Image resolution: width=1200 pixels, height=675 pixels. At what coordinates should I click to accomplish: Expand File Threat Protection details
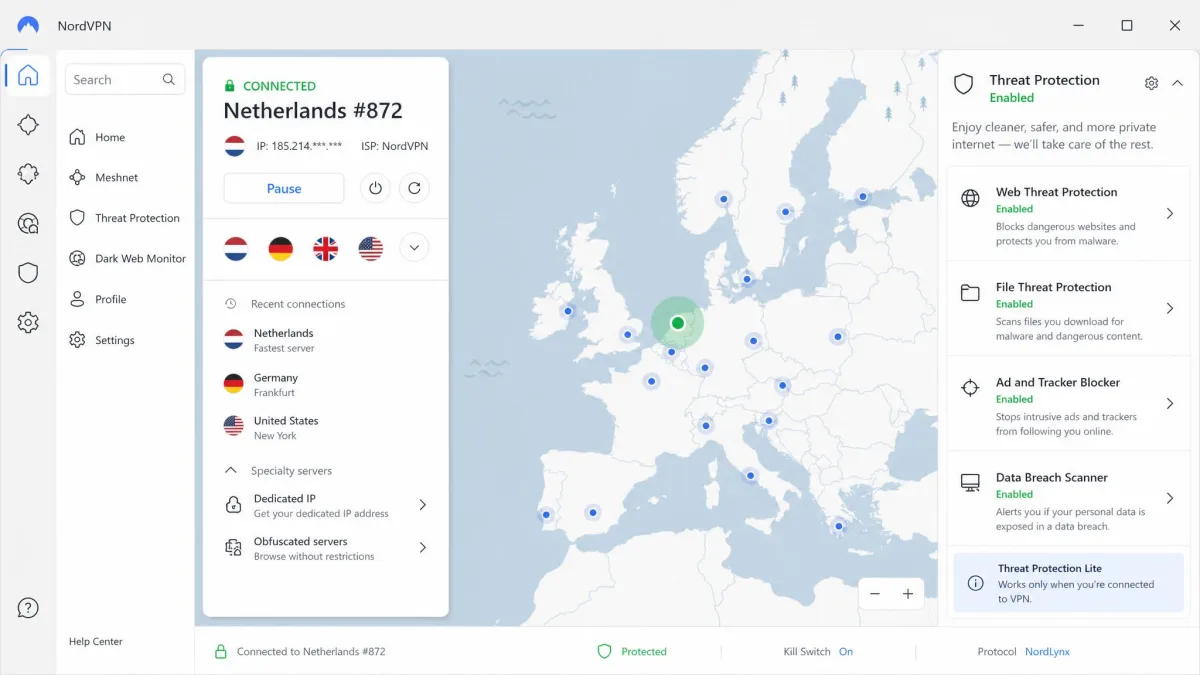point(1170,308)
